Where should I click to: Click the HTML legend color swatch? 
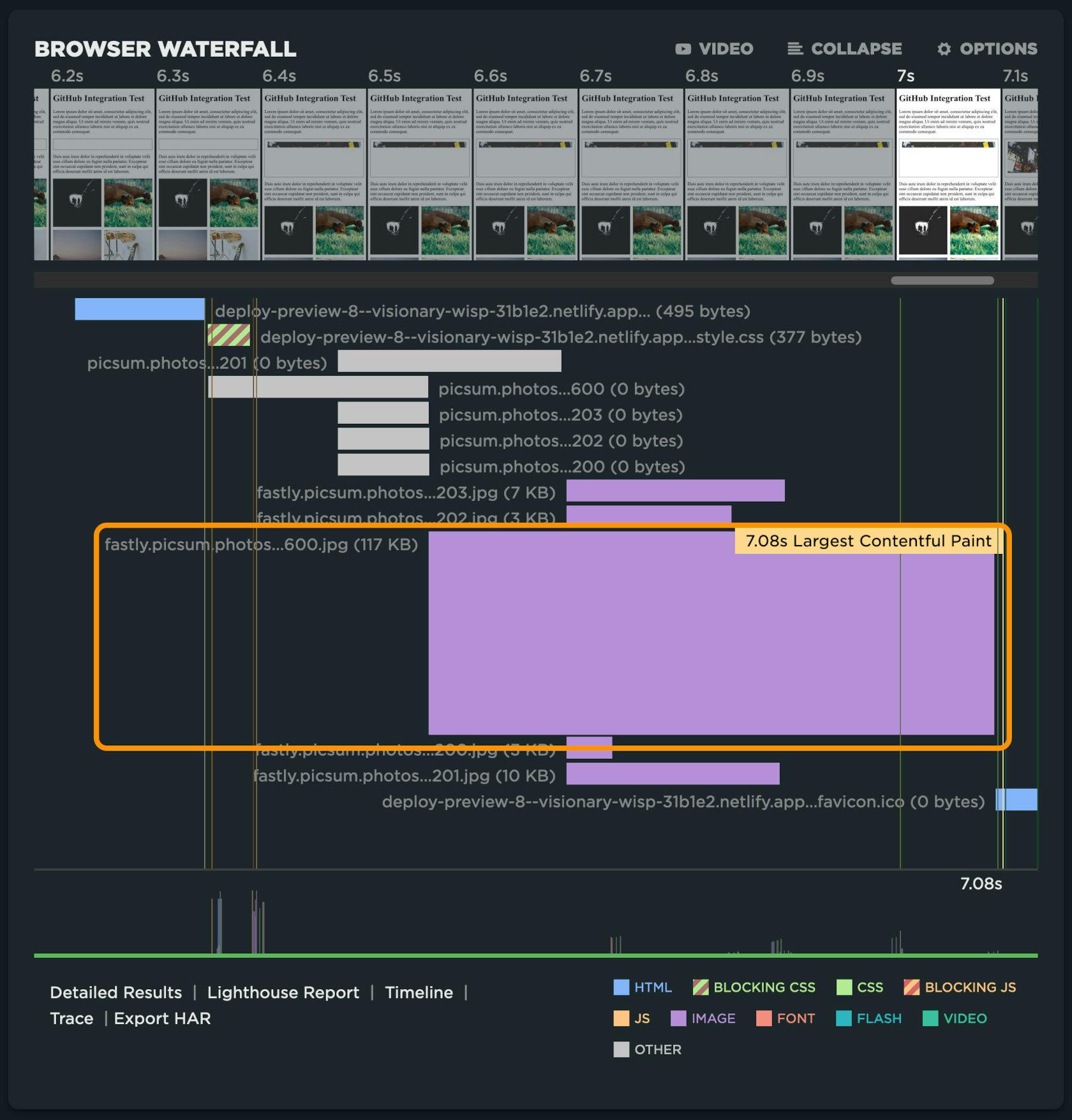(x=621, y=987)
